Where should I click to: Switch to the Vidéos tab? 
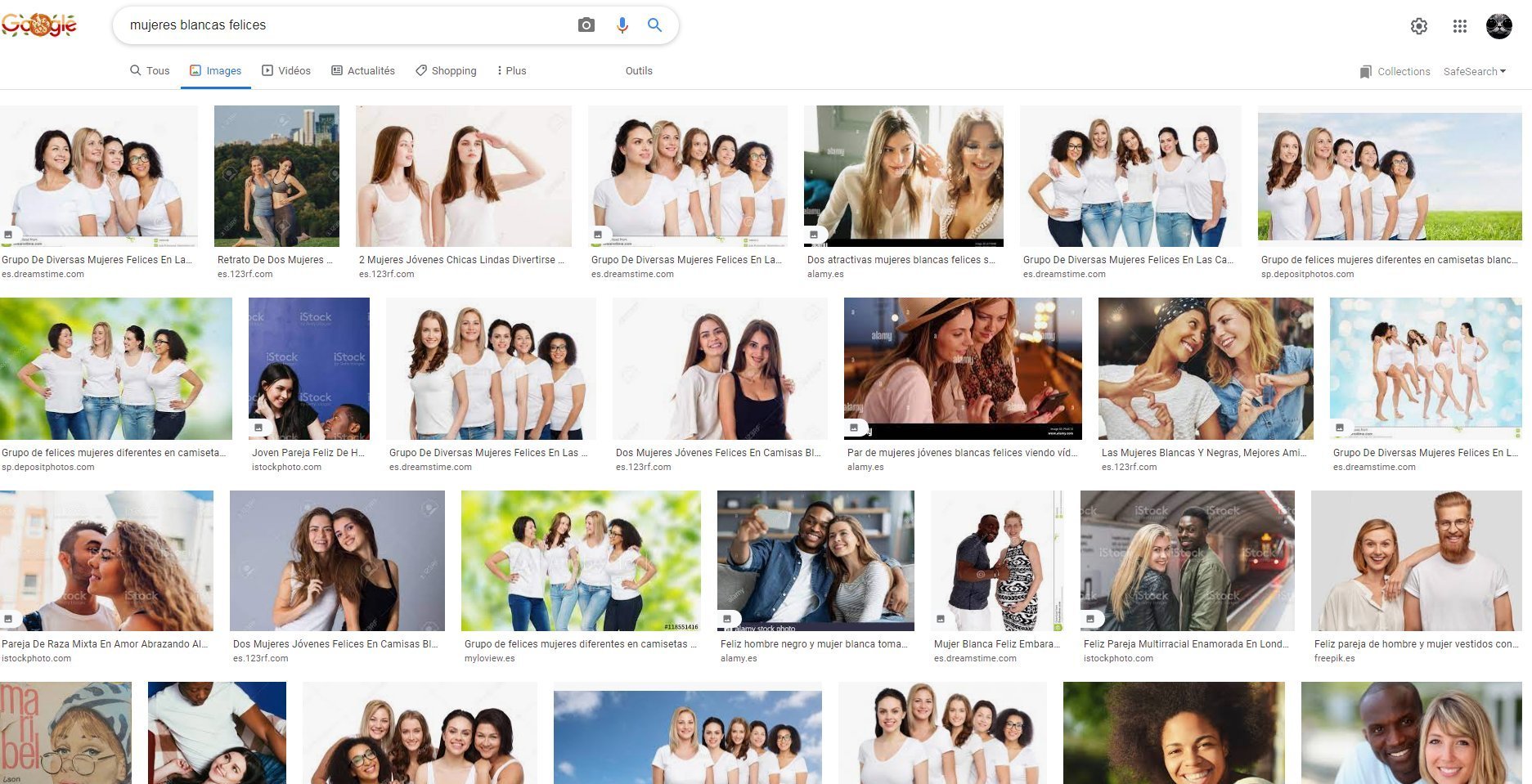(286, 71)
